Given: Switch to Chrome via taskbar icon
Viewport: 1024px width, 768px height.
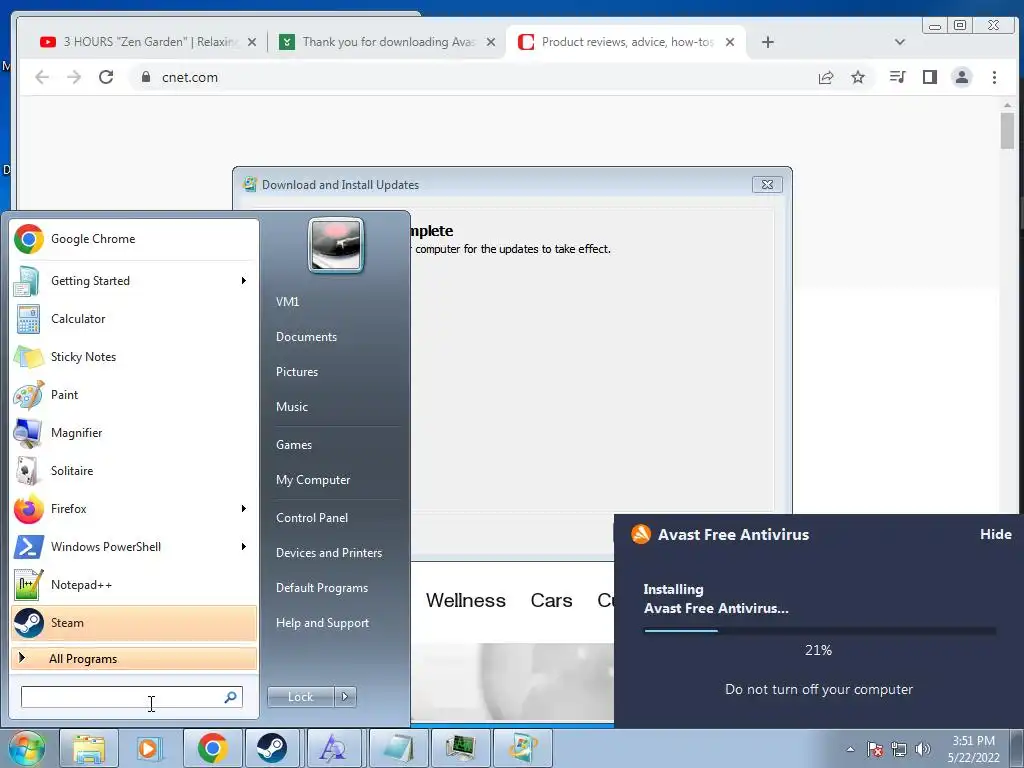Looking at the screenshot, I should click(212, 748).
